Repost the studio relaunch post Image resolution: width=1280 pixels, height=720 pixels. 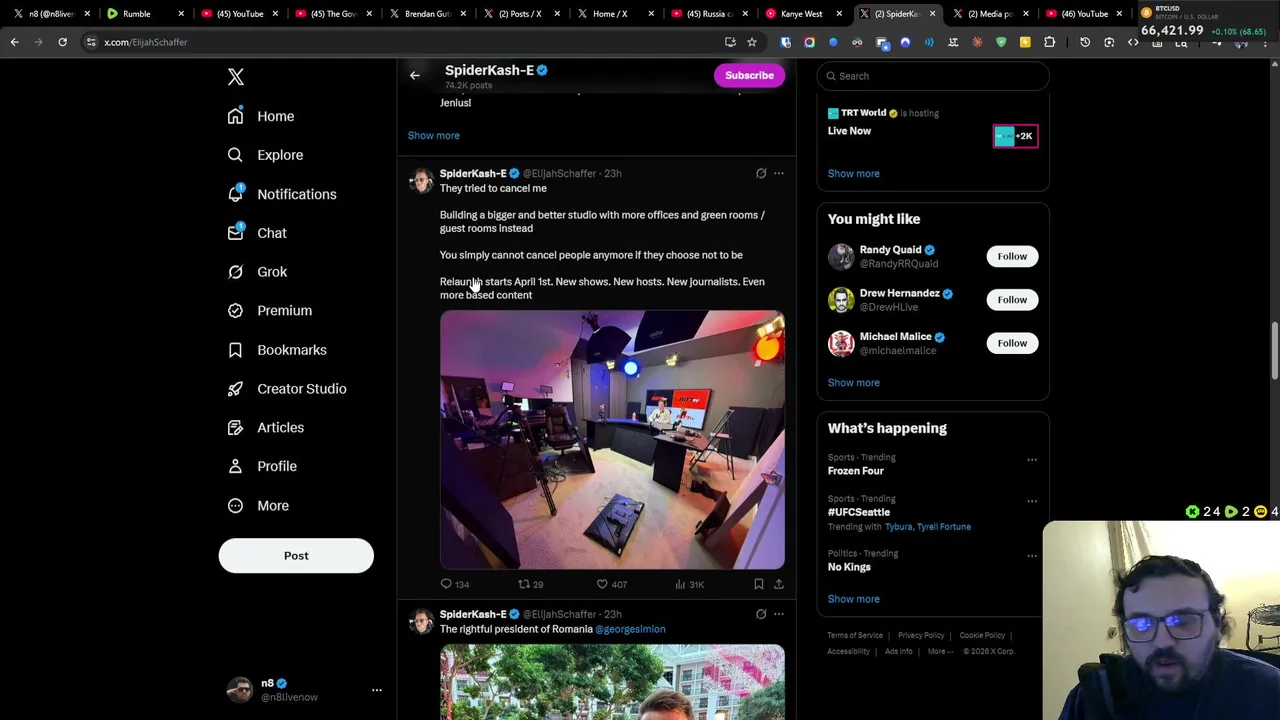point(530,584)
